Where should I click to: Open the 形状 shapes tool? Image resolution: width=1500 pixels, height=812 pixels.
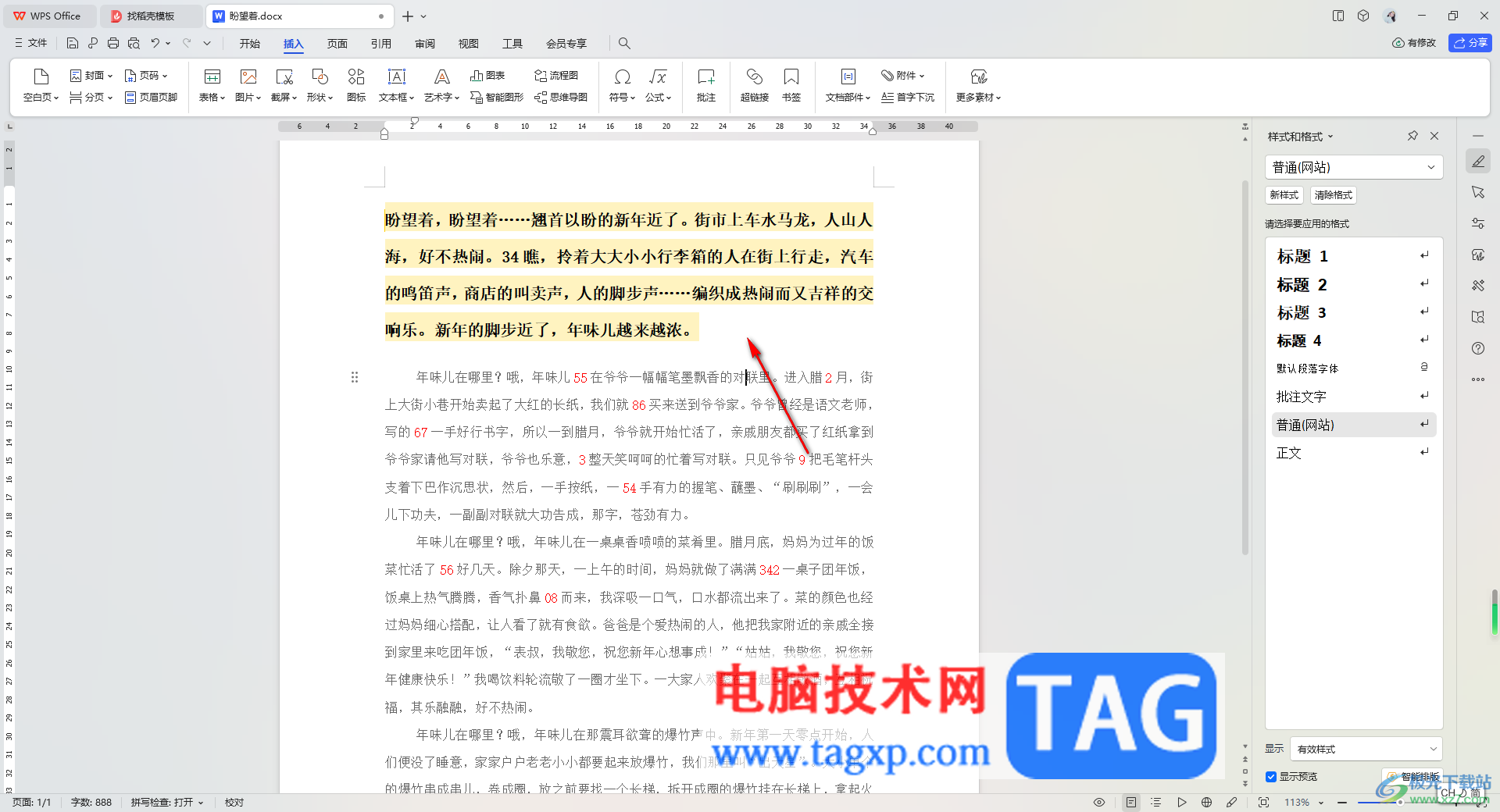click(x=320, y=85)
